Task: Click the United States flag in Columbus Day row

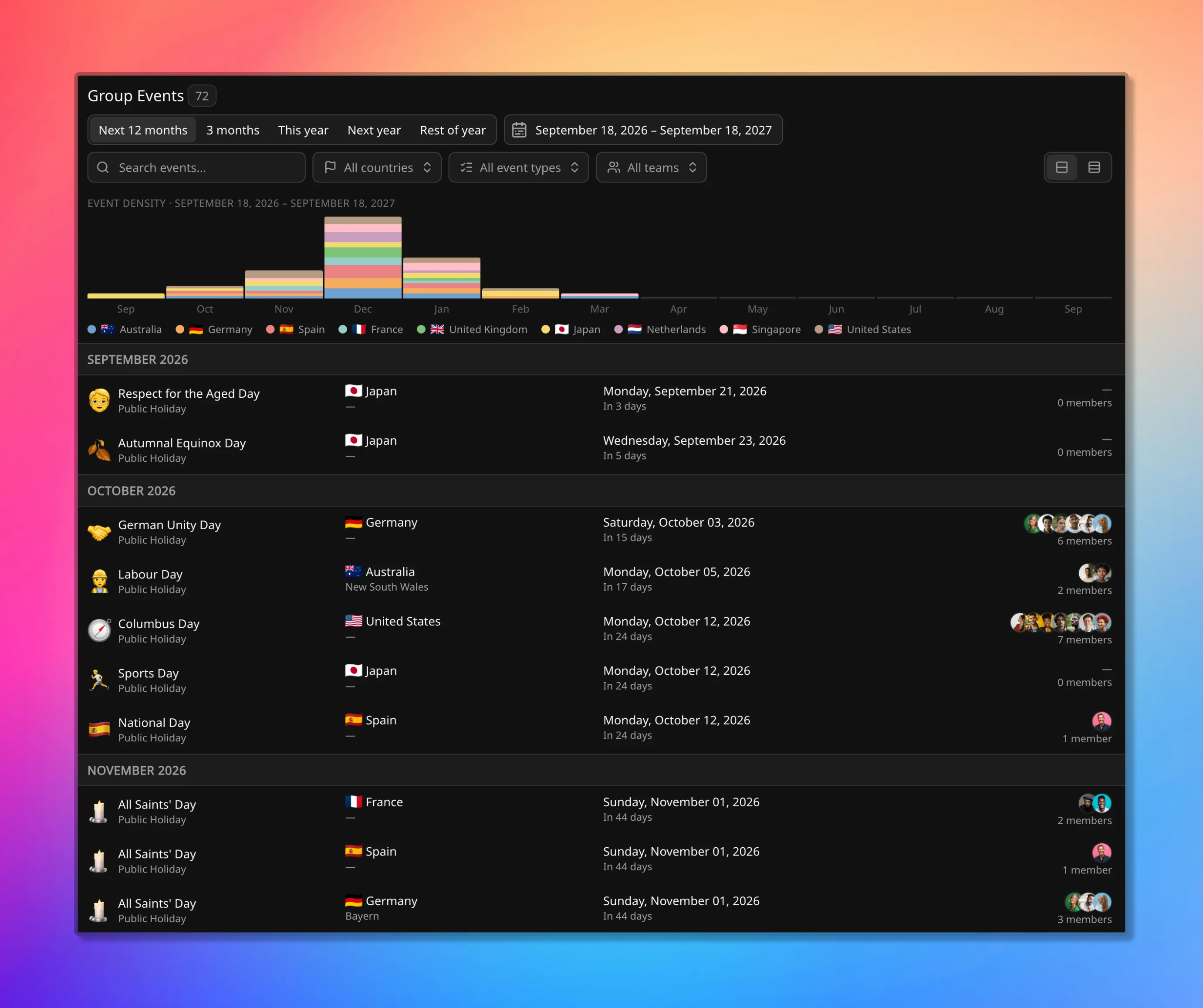Action: coord(354,621)
